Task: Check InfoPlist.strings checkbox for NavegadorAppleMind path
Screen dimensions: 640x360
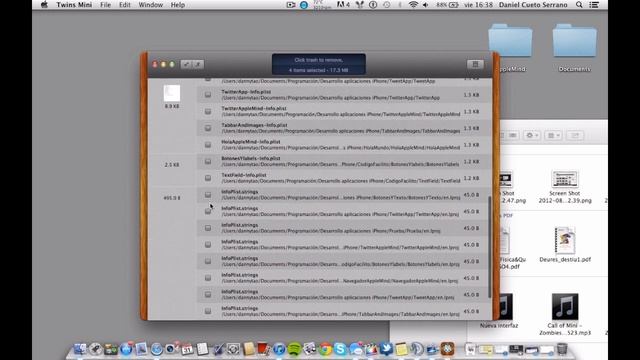Action: (x=208, y=278)
